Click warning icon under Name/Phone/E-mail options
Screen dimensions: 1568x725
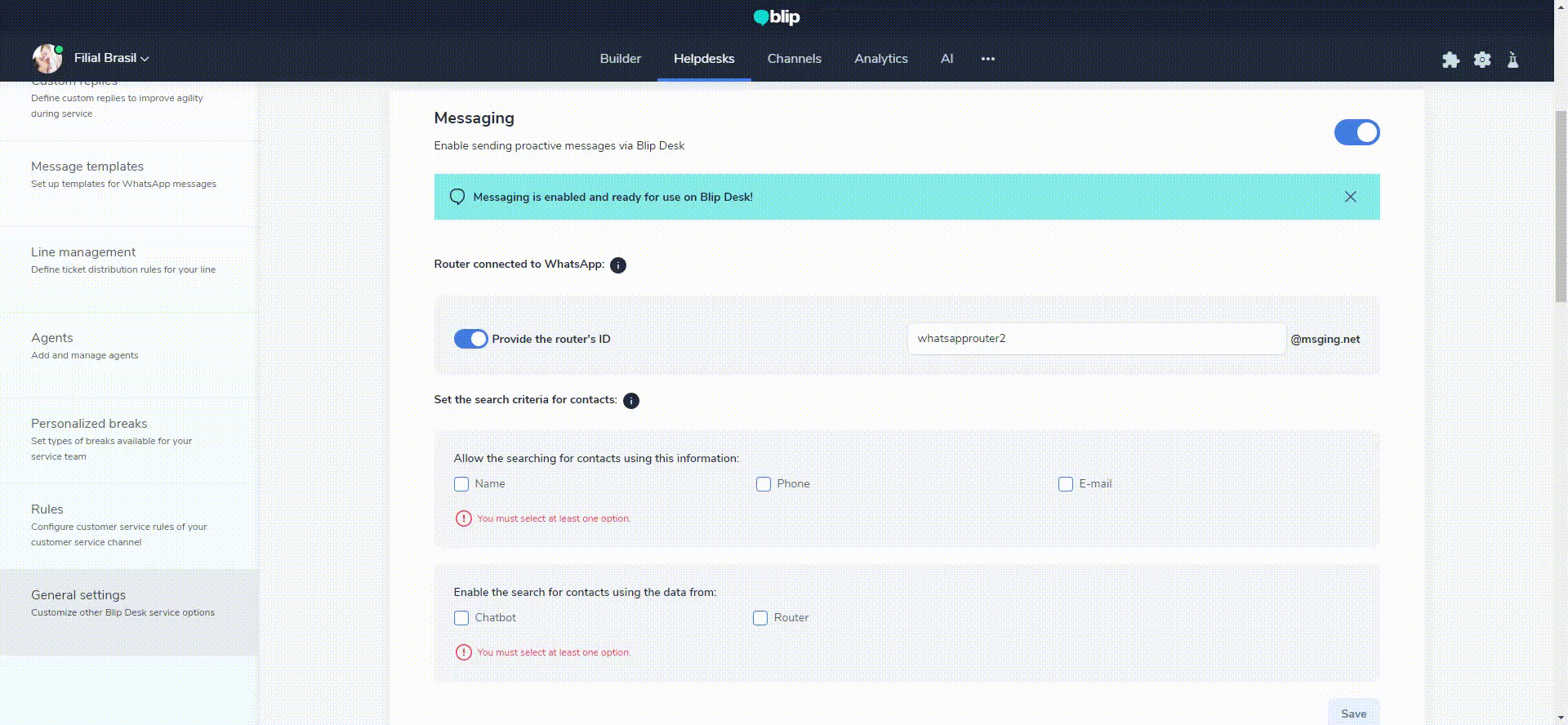click(463, 518)
